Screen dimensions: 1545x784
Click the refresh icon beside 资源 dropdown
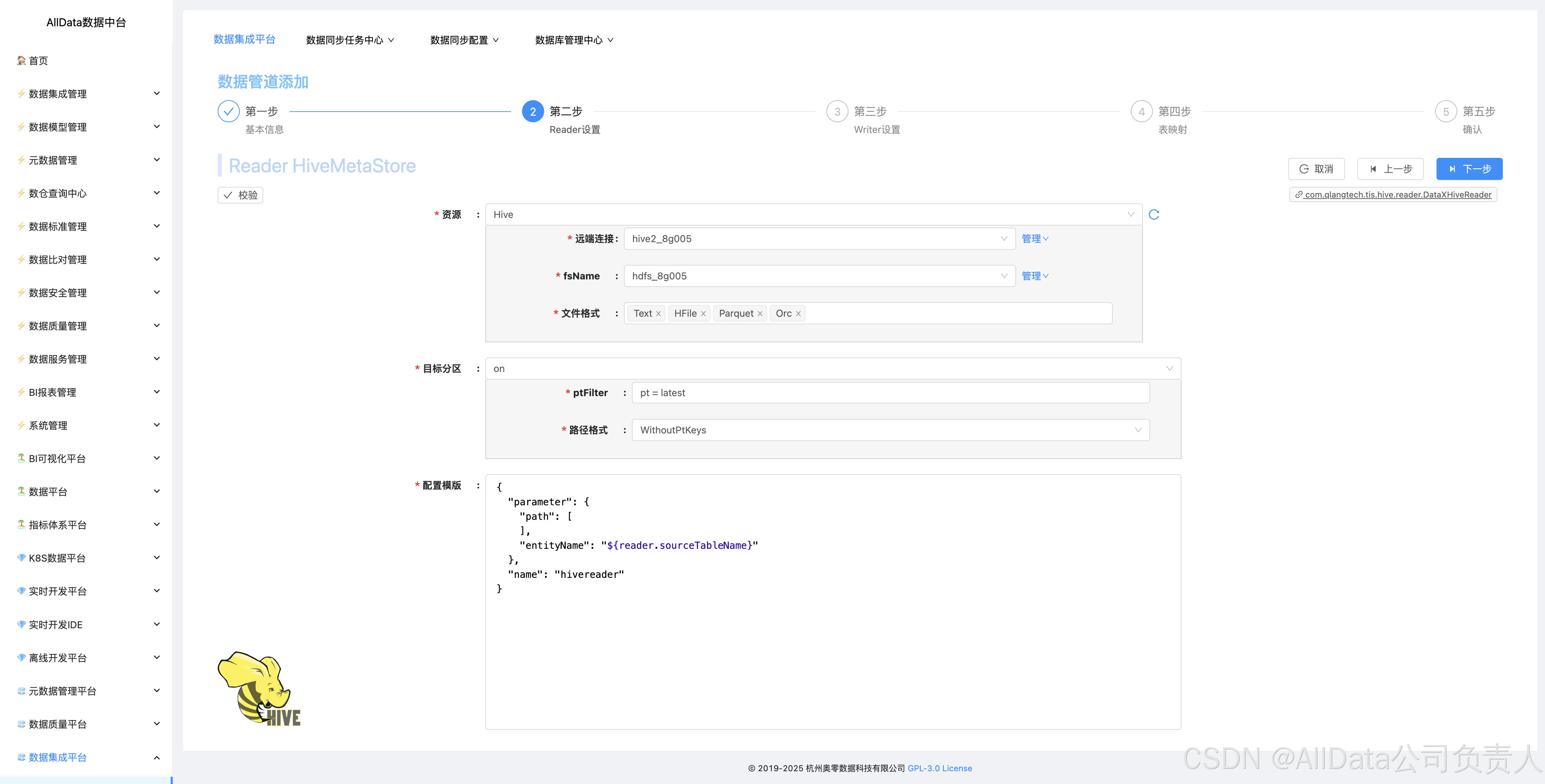tap(1154, 214)
